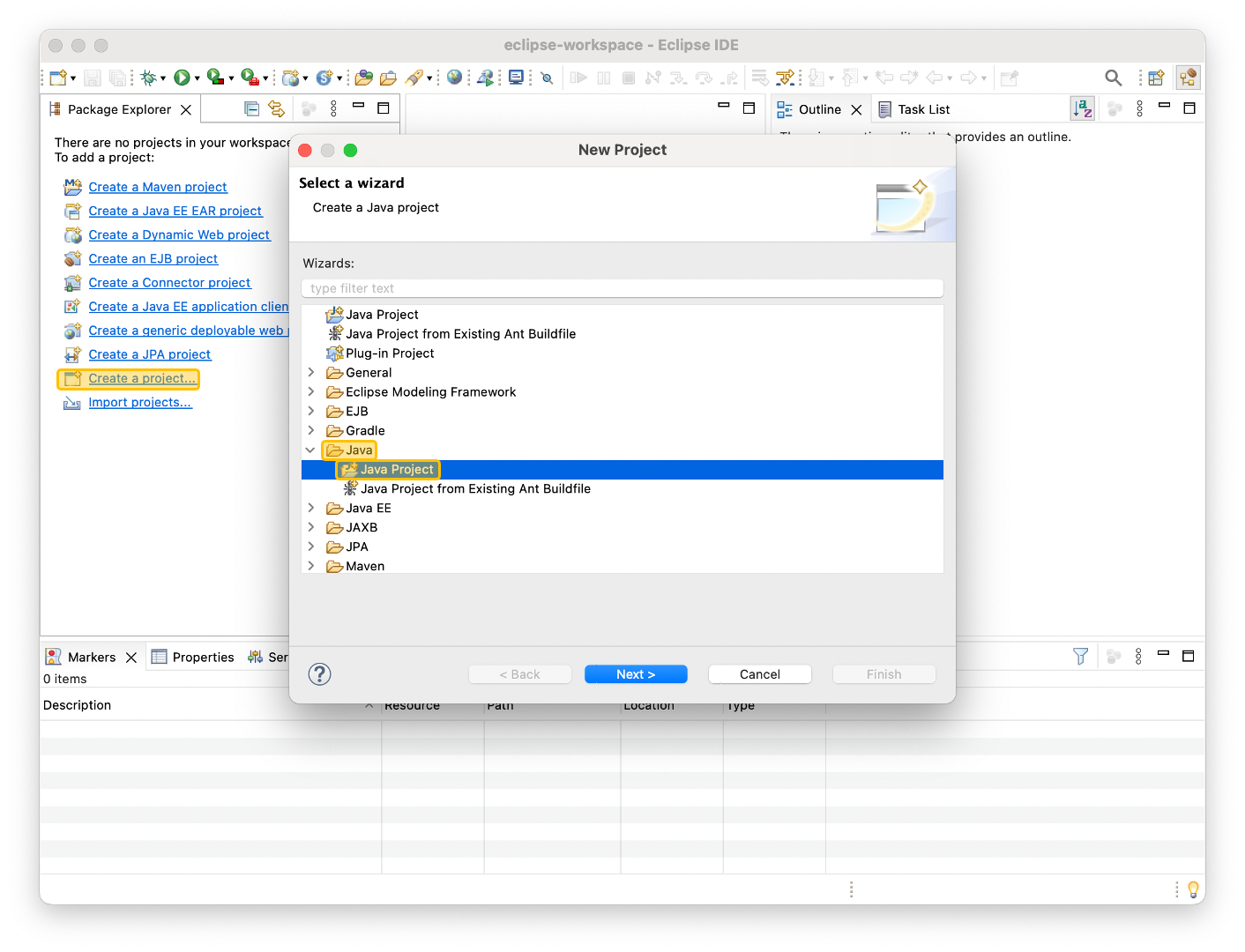Select Java Project from Existing Ant Buildfile under Java
The image size is (1245, 952).
click(475, 488)
